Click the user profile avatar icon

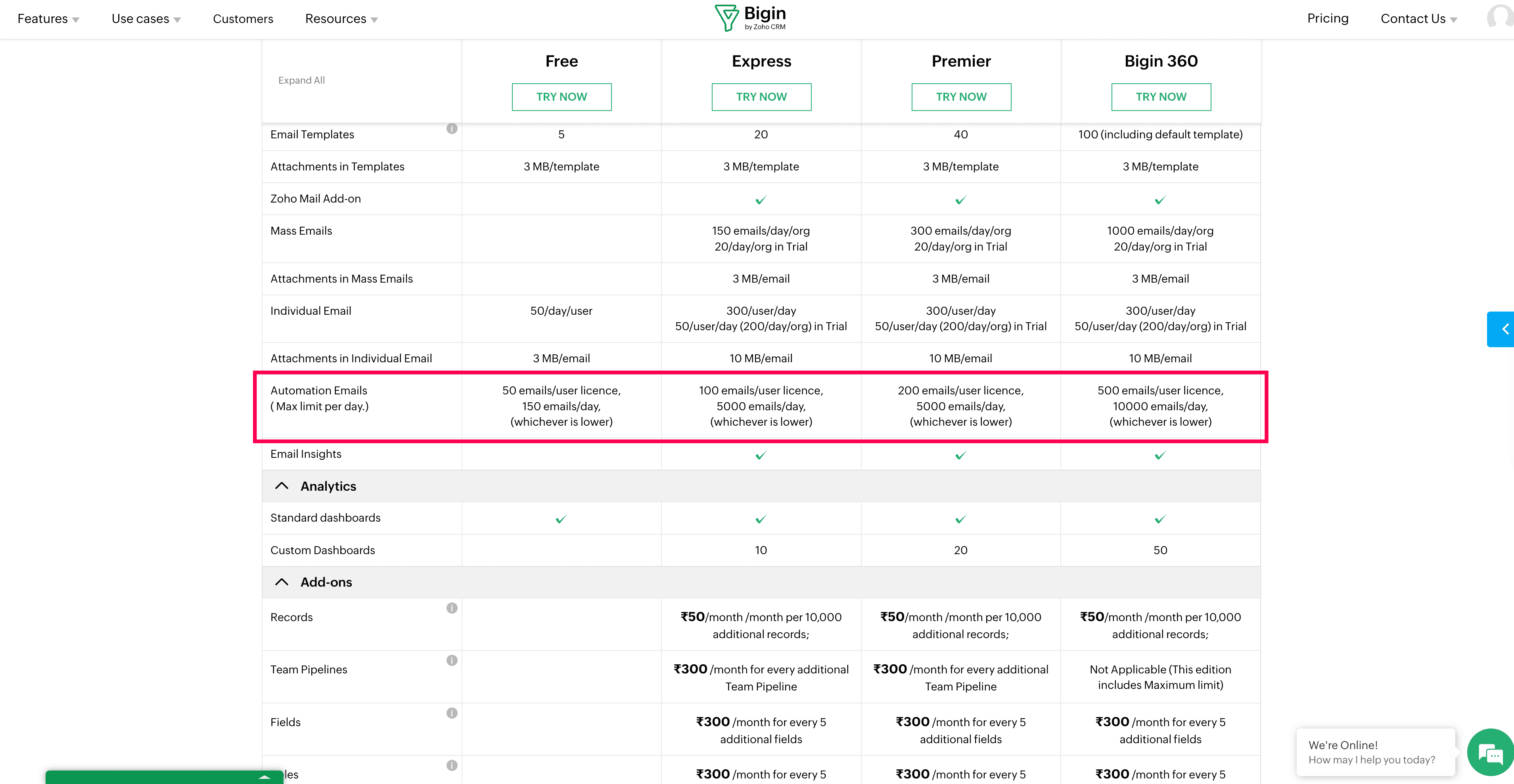tap(1501, 17)
